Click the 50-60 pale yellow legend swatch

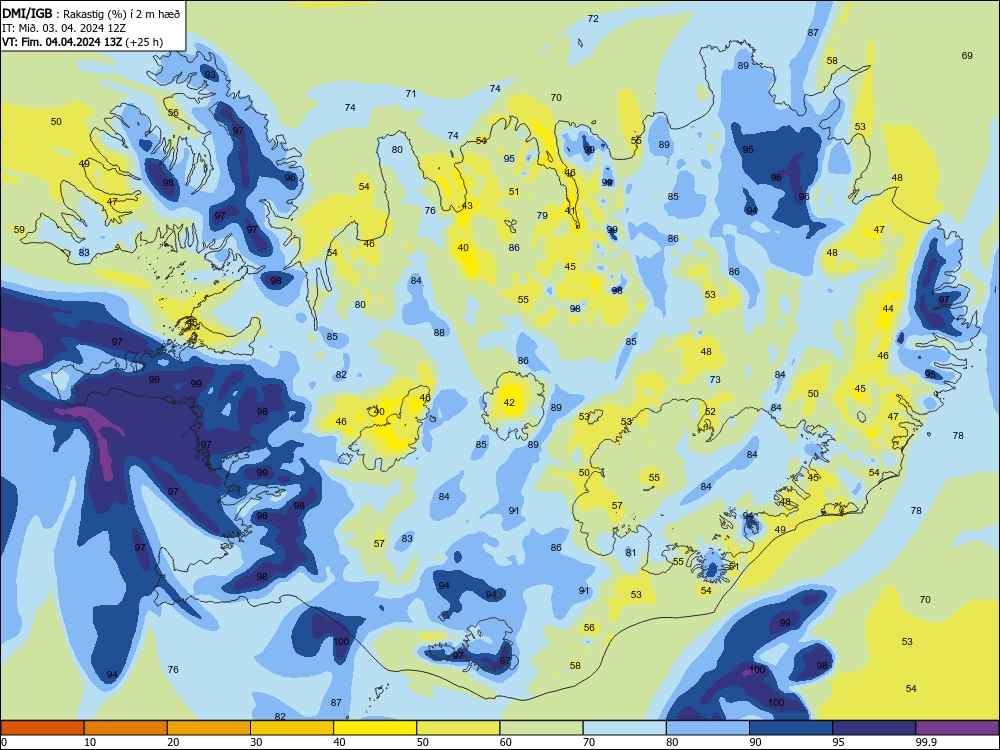pos(458,728)
